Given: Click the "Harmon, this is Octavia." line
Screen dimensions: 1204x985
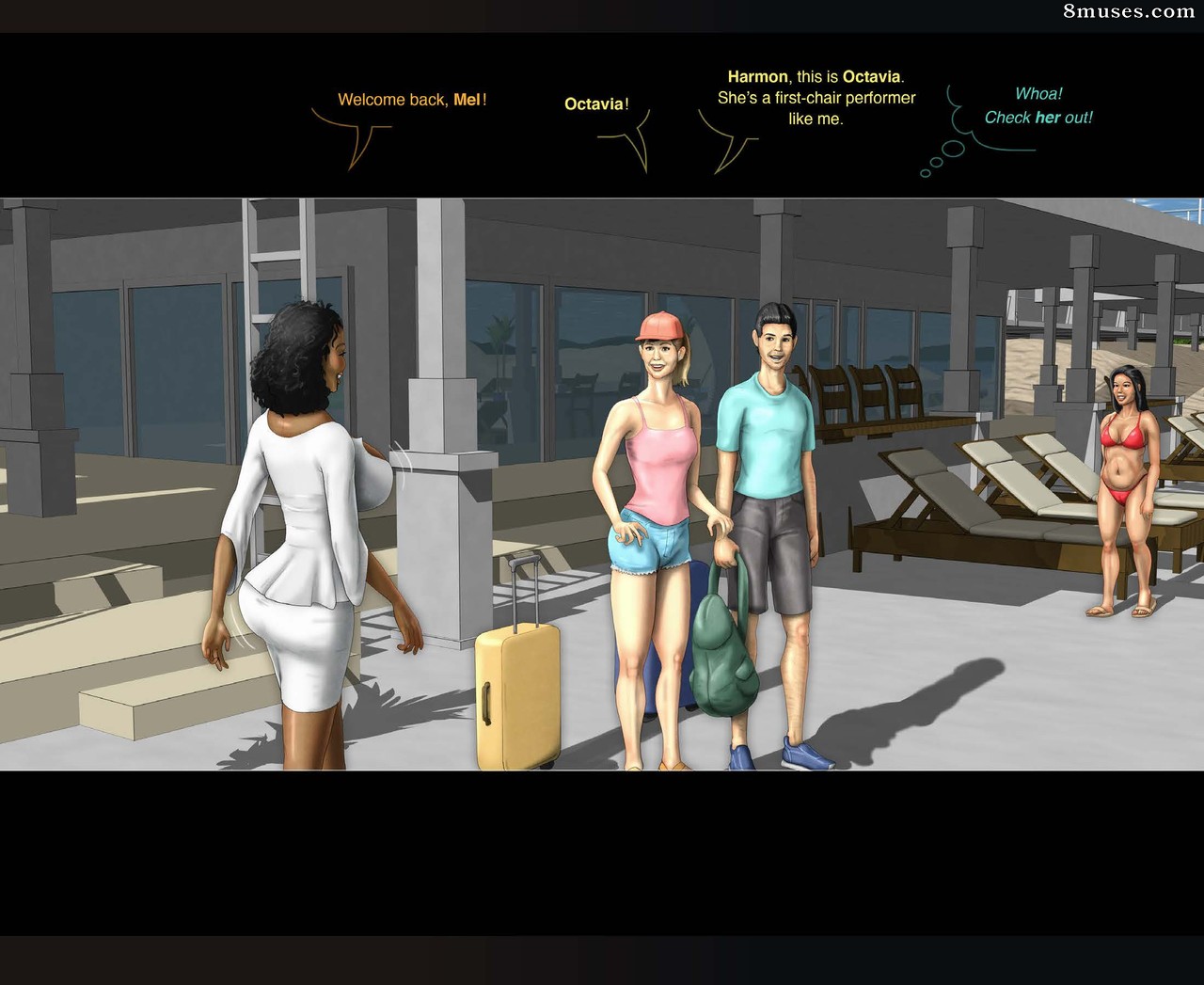Looking at the screenshot, I should (x=816, y=77).
